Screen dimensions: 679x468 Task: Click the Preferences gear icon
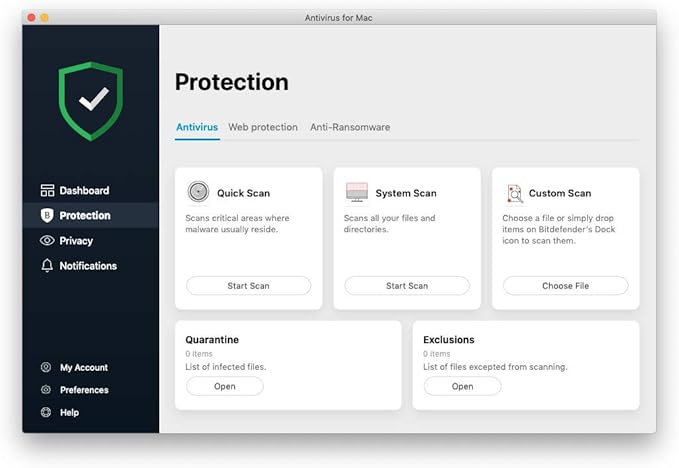tap(46, 390)
